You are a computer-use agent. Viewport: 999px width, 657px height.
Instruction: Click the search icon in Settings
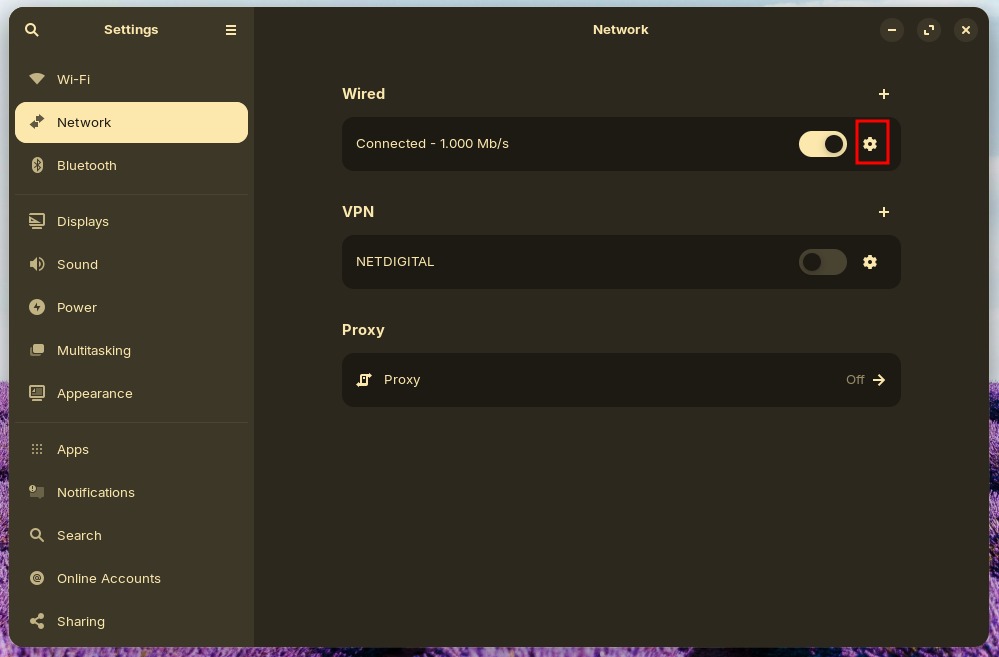tap(32, 29)
